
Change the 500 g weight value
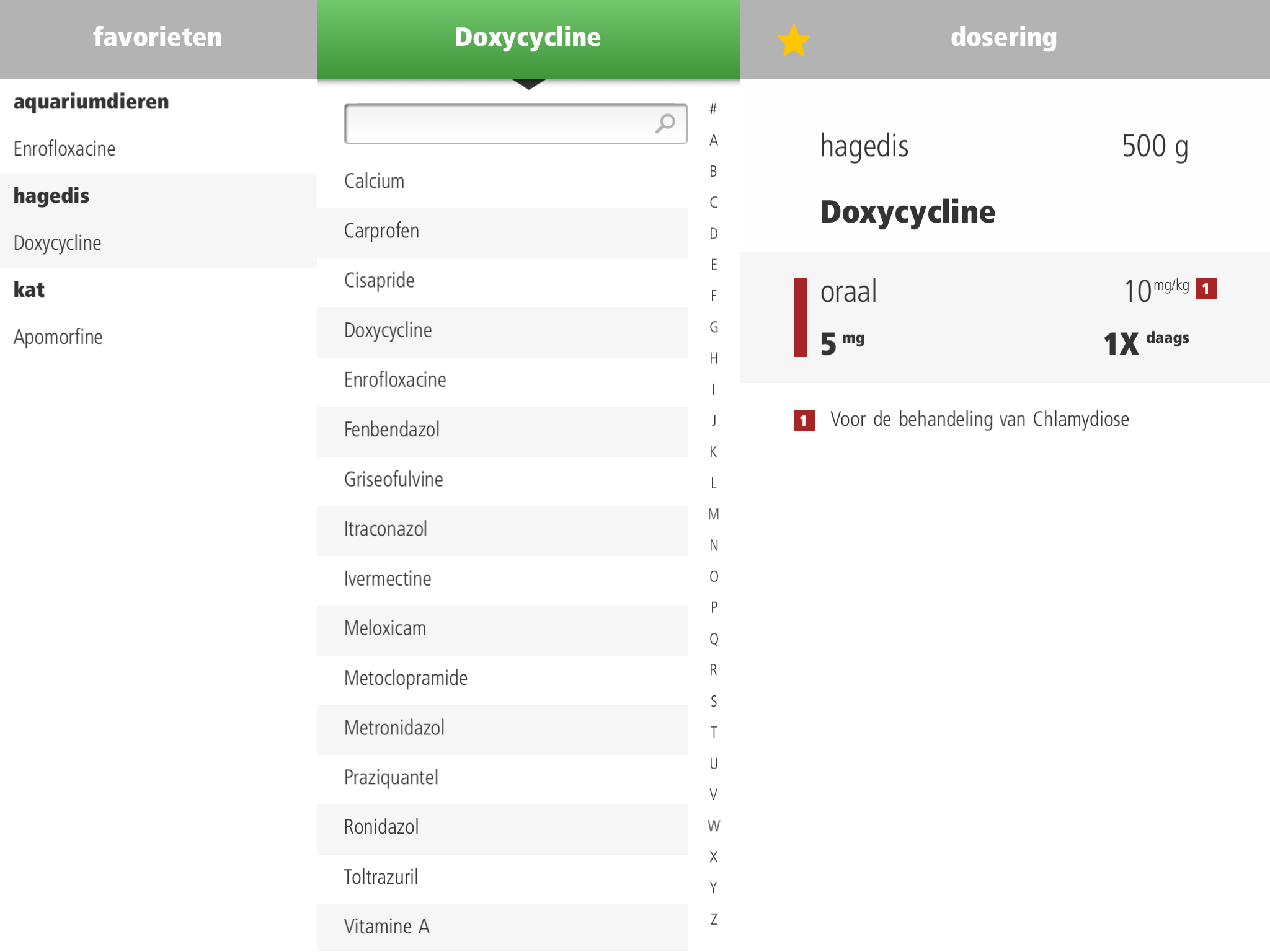point(1155,147)
